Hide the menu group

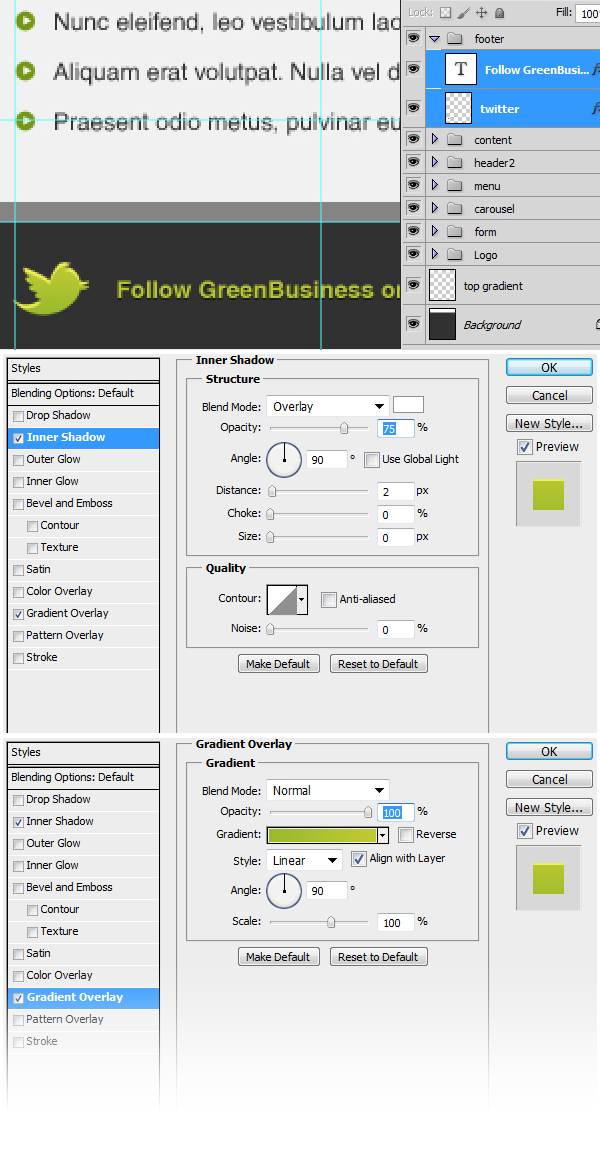413,184
